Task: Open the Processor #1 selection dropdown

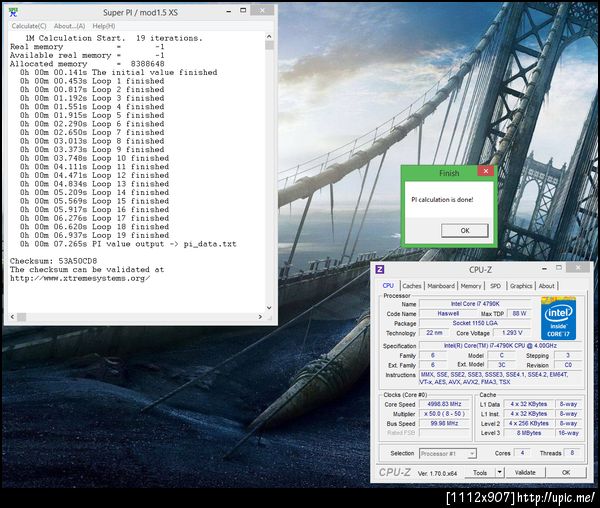Action: (447, 454)
